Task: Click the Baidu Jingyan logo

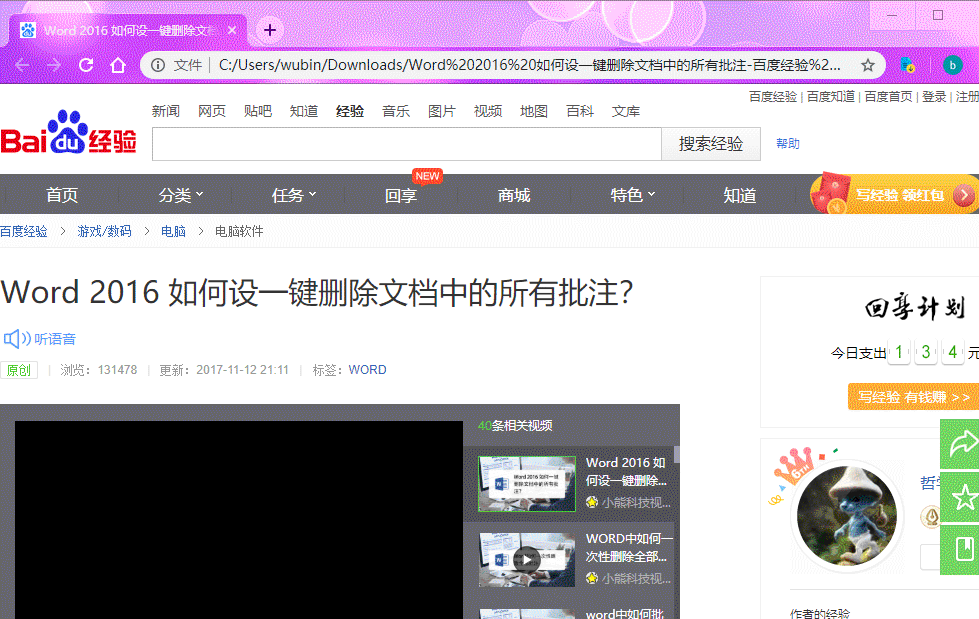Action: point(69,132)
